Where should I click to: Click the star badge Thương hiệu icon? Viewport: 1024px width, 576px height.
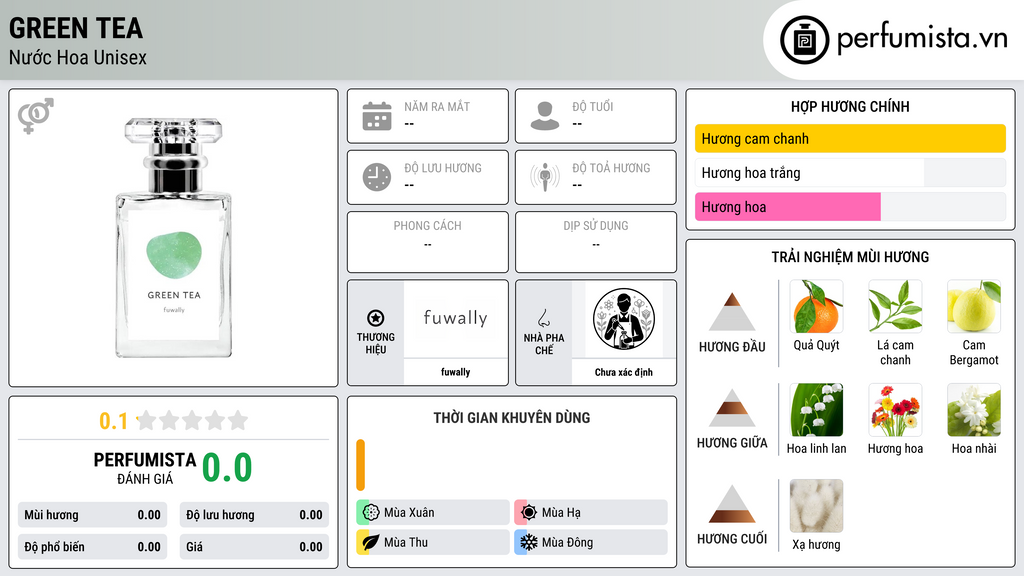(x=376, y=318)
